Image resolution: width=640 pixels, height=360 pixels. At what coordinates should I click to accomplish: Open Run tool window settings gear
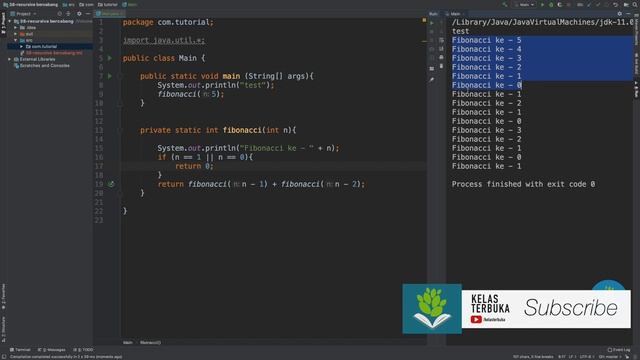click(x=620, y=13)
